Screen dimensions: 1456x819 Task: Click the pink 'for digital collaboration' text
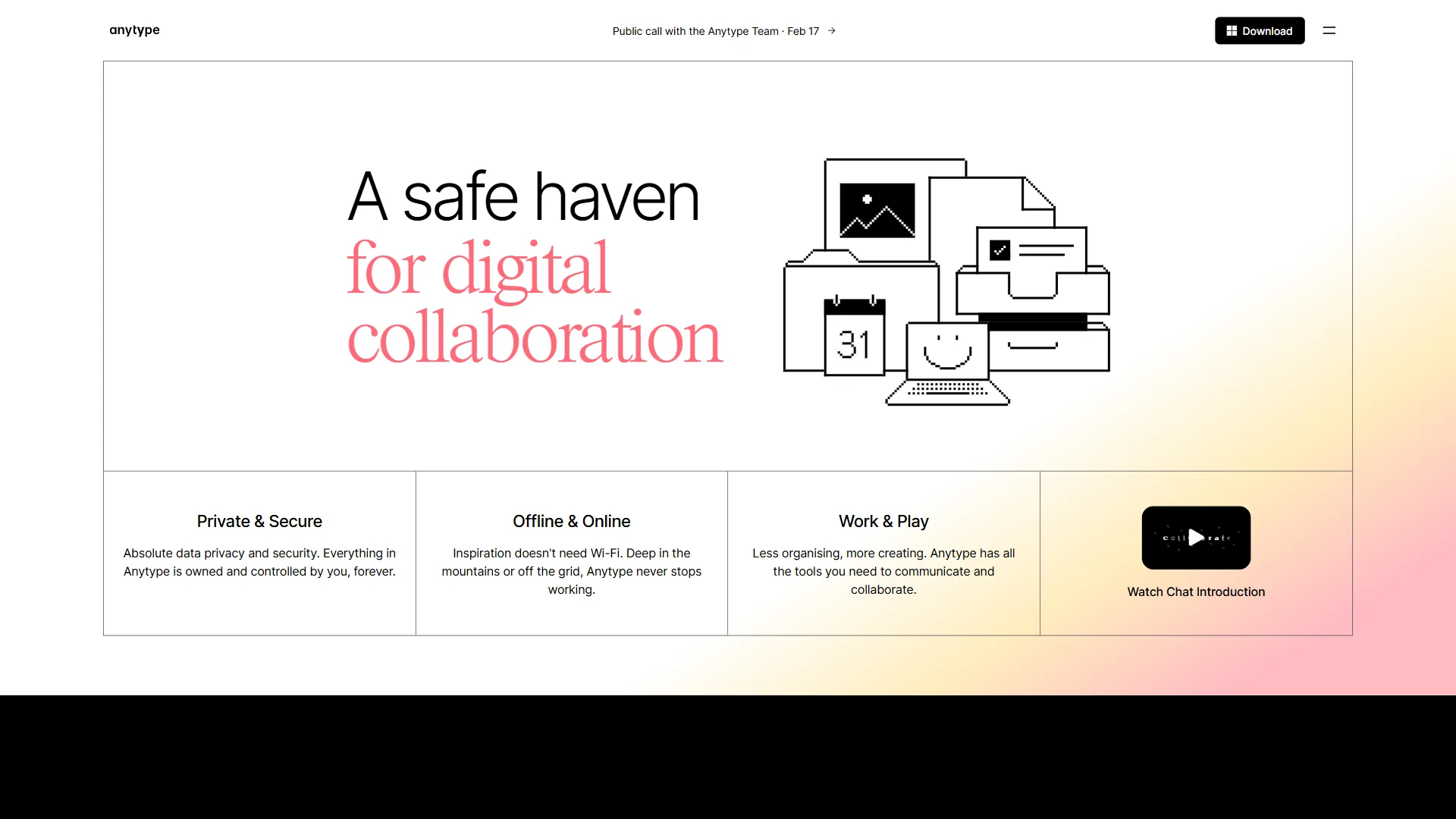click(x=535, y=302)
